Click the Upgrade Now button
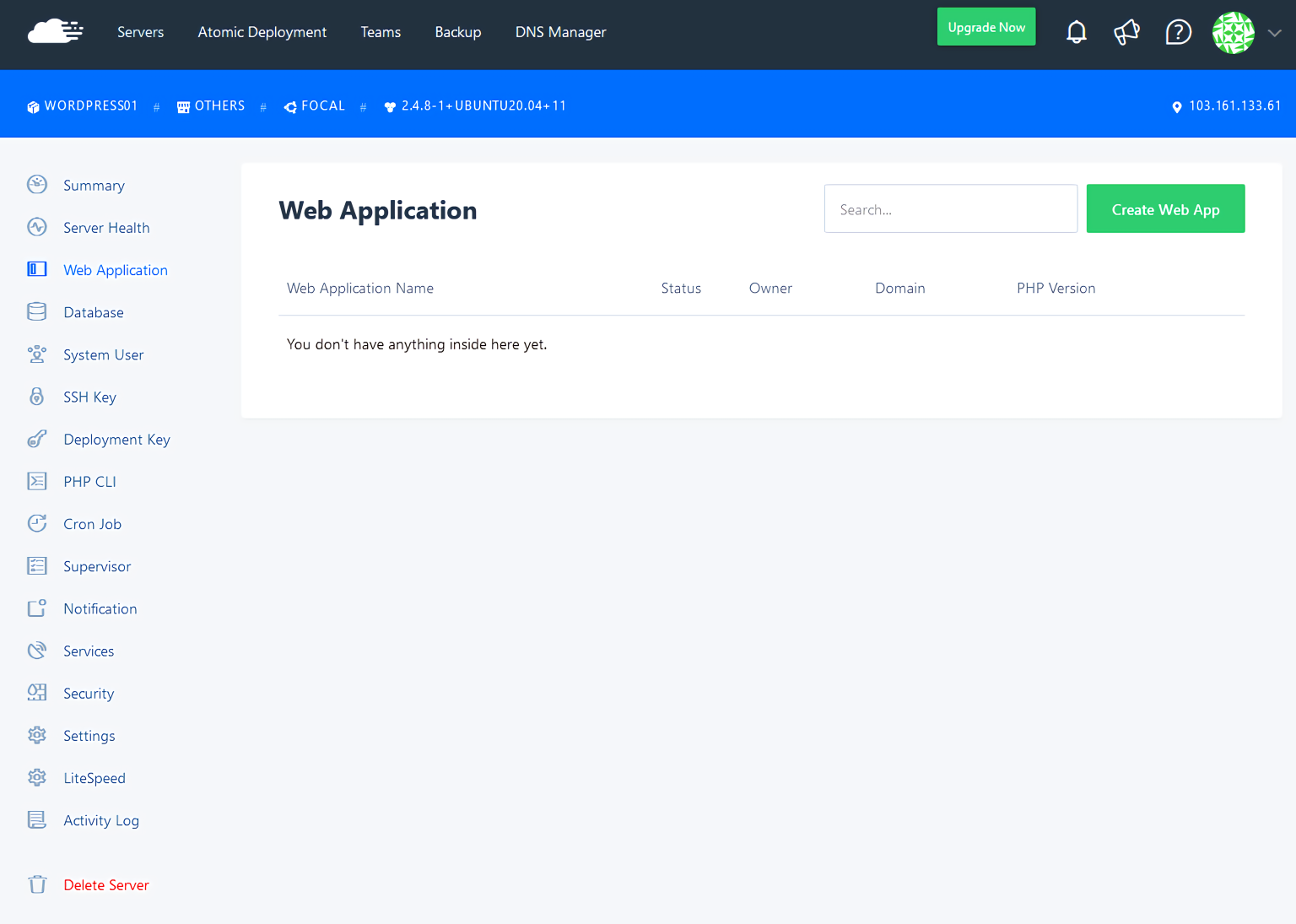Image resolution: width=1296 pixels, height=924 pixels. (x=985, y=26)
